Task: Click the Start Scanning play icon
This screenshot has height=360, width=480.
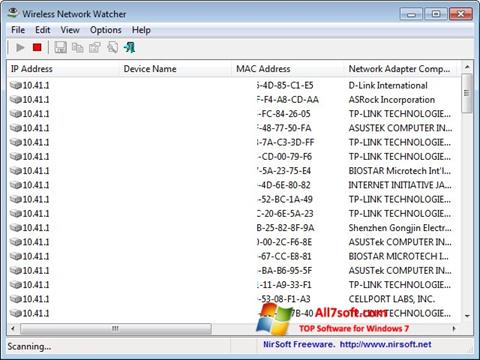Action: point(20,48)
